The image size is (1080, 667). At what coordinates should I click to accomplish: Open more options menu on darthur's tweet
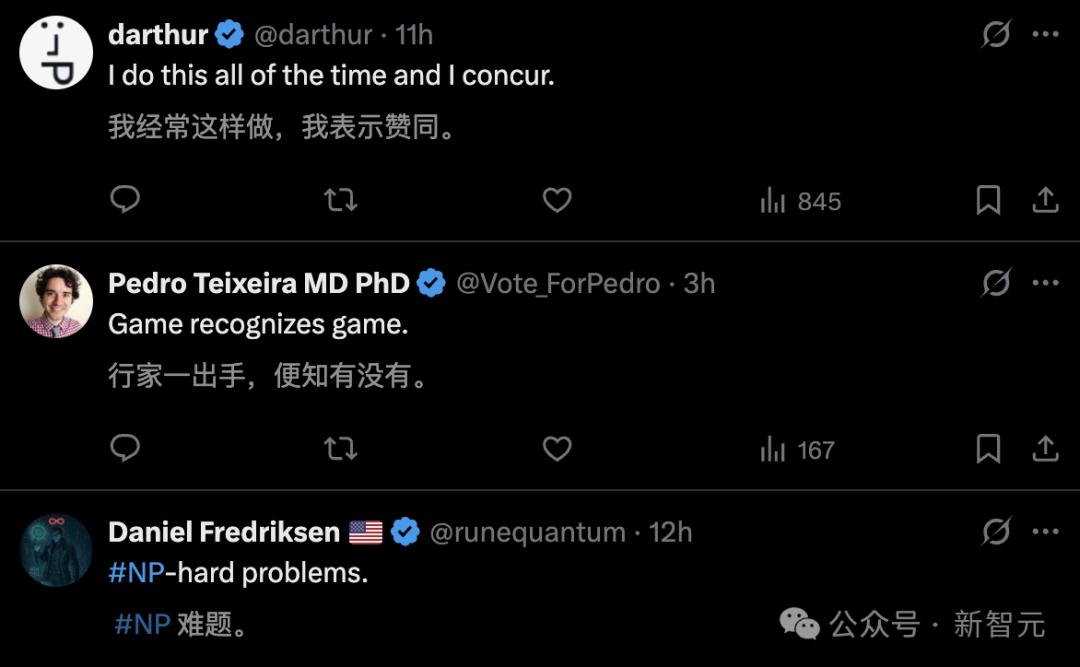tap(1045, 34)
